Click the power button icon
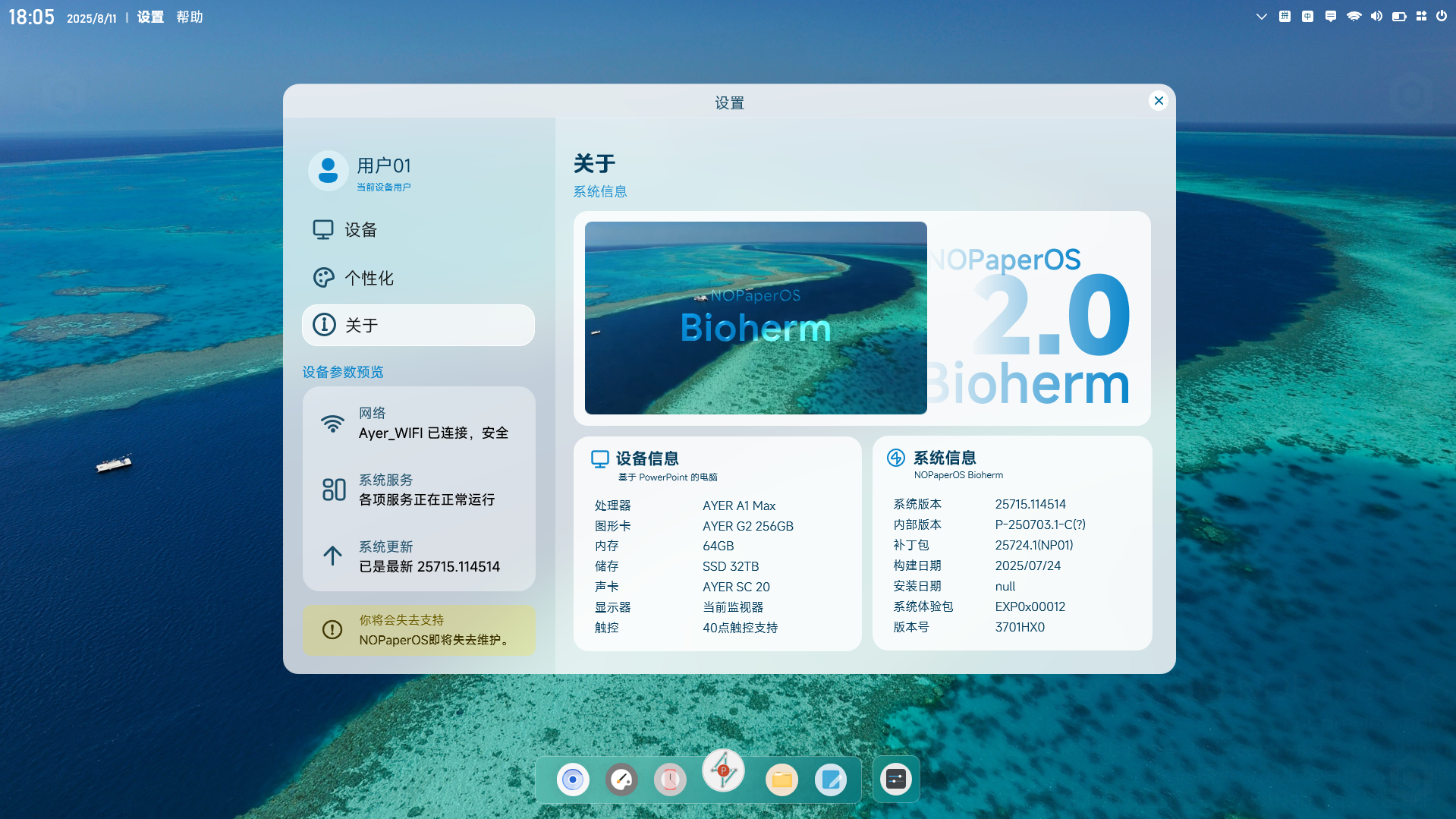 point(1442,17)
